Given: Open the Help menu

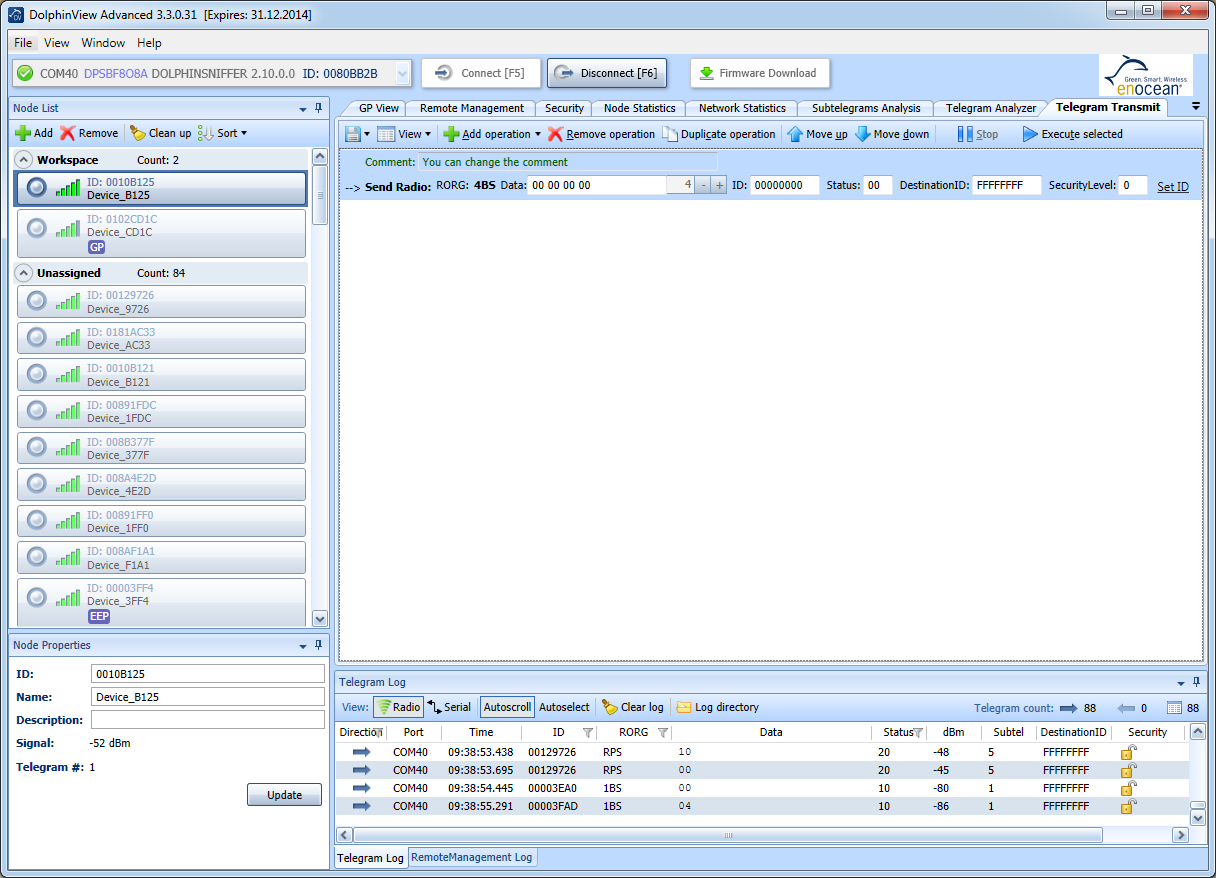Looking at the screenshot, I should point(149,43).
